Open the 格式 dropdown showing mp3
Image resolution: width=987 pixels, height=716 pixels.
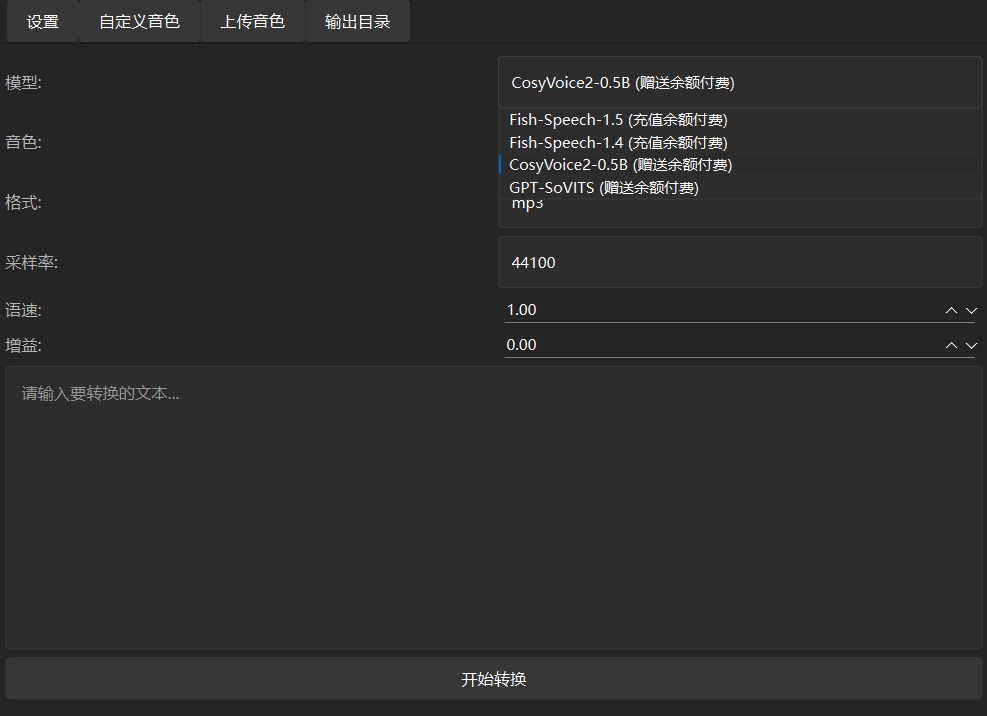coord(740,213)
